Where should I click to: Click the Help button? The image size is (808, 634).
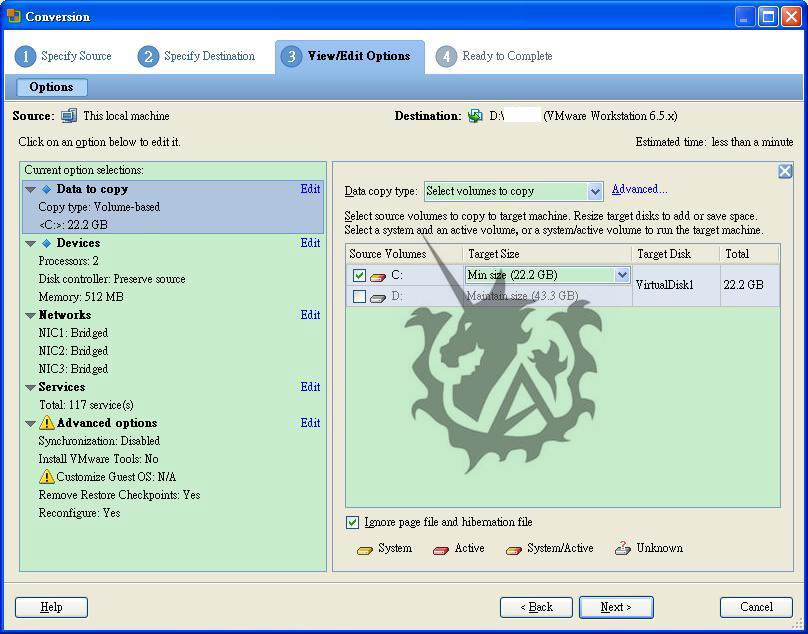point(52,607)
